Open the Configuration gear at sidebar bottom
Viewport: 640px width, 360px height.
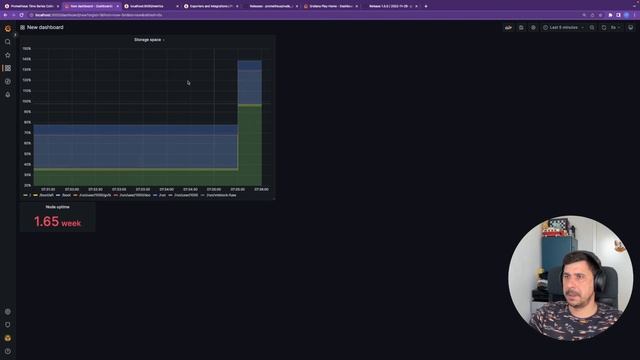(x=8, y=311)
